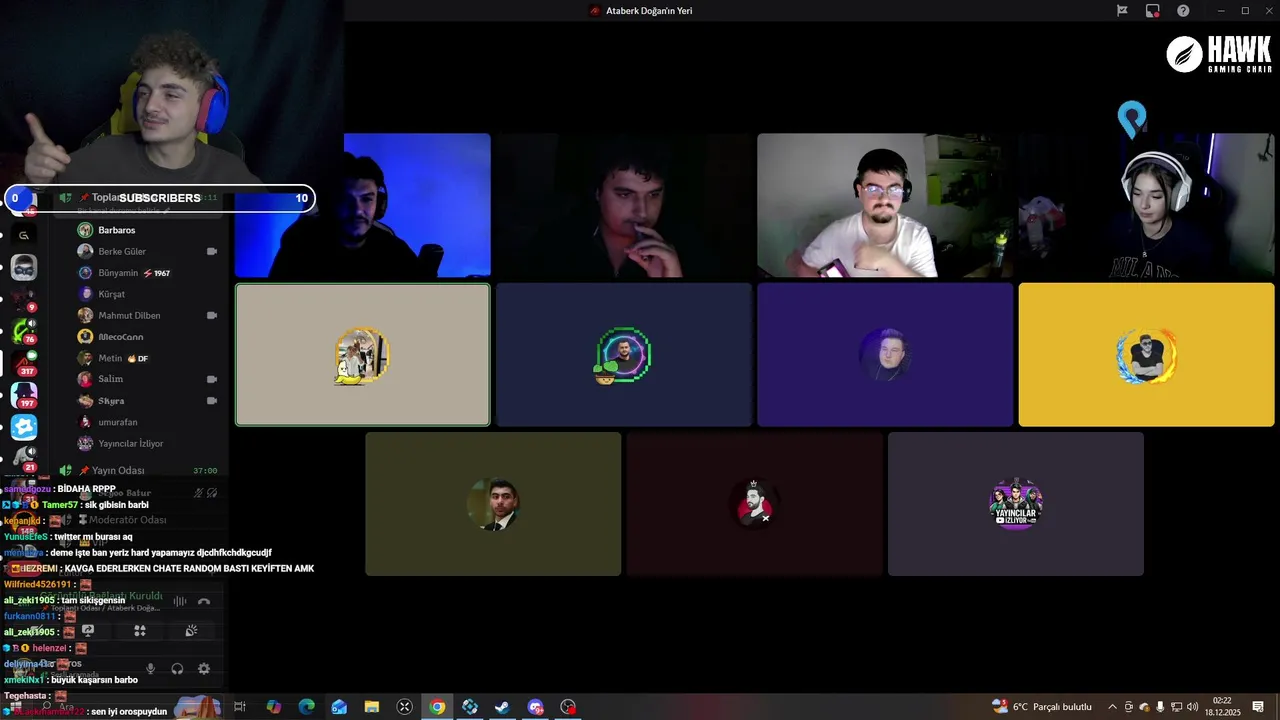Click camera icon next to Berke Güler
The height and width of the screenshot is (720, 1280).
coord(212,251)
